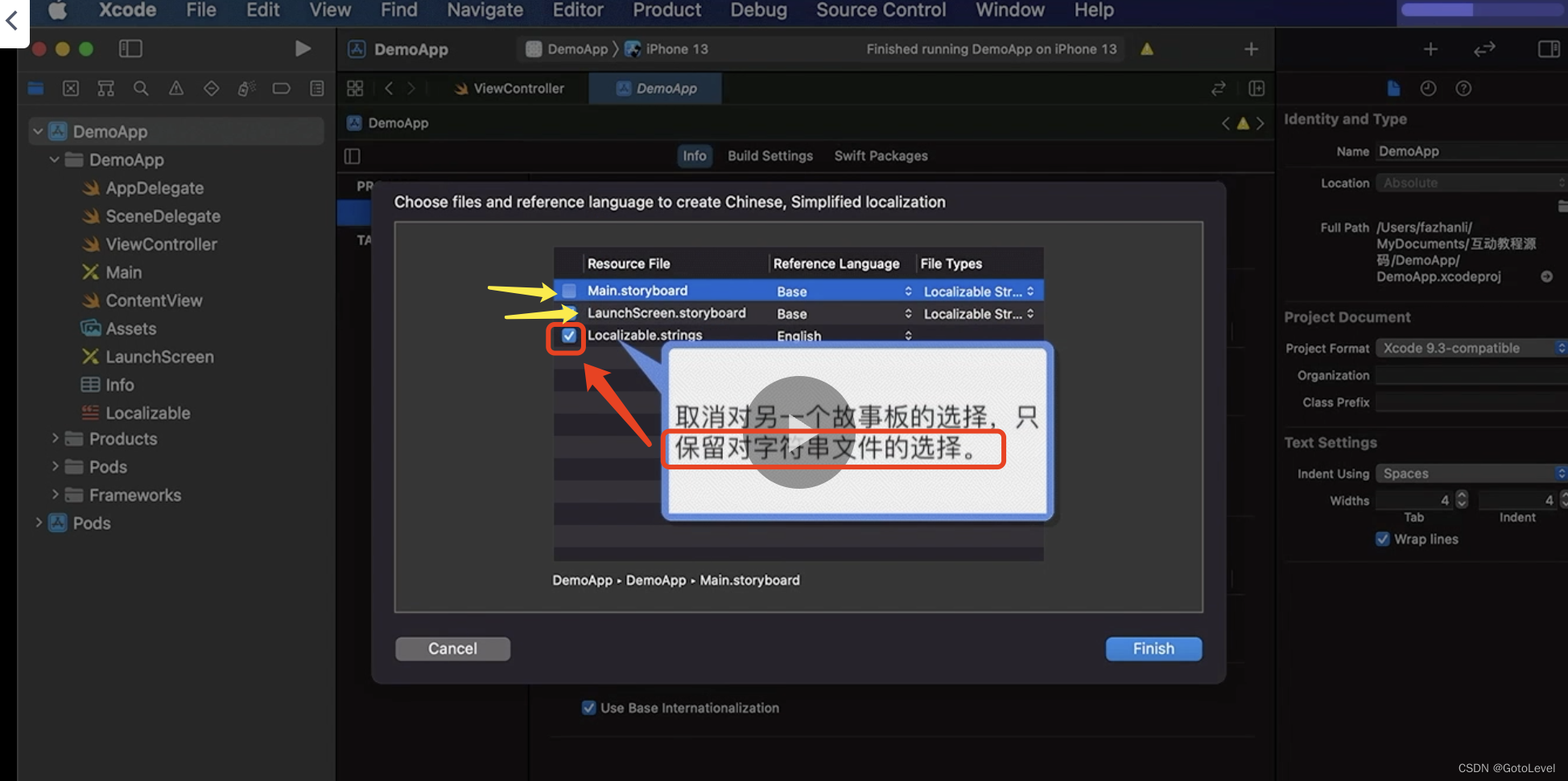Image resolution: width=1568 pixels, height=781 pixels.
Task: Open the Source Control menu
Action: 881,10
